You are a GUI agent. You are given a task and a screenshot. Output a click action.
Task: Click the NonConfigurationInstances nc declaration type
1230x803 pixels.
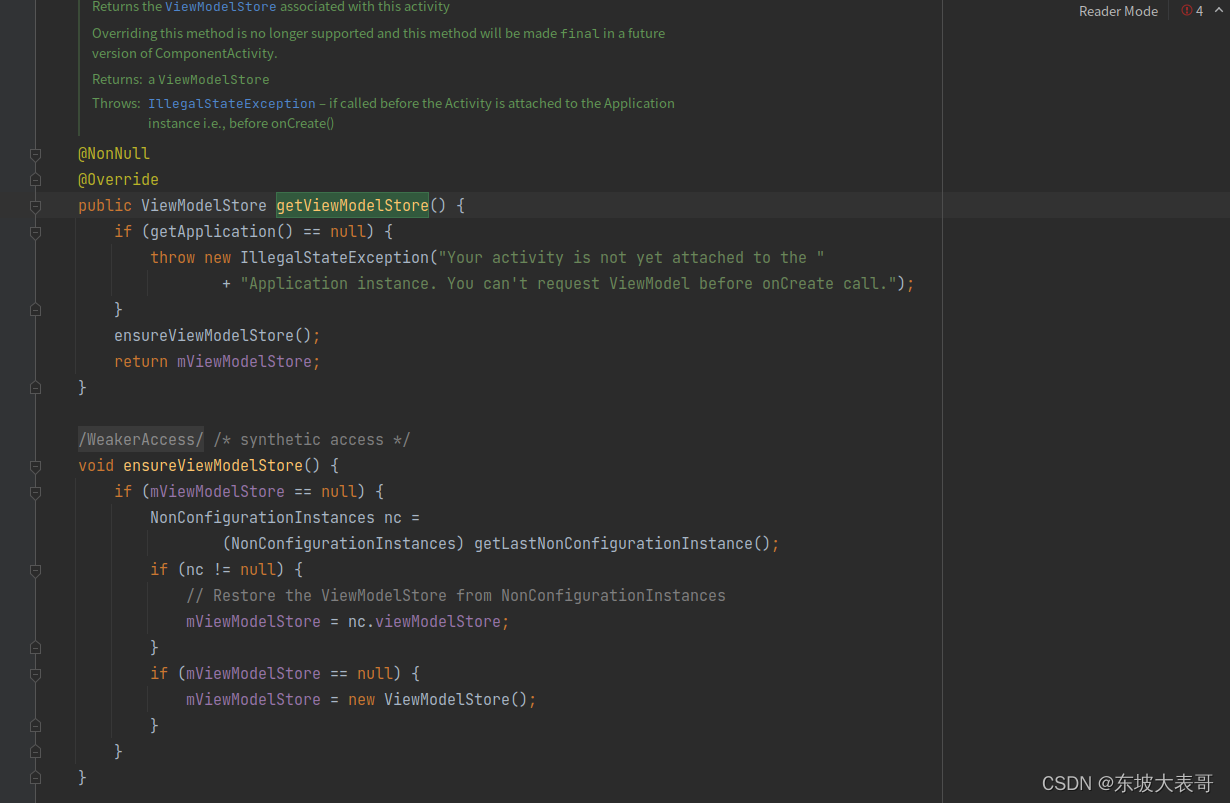click(262, 517)
